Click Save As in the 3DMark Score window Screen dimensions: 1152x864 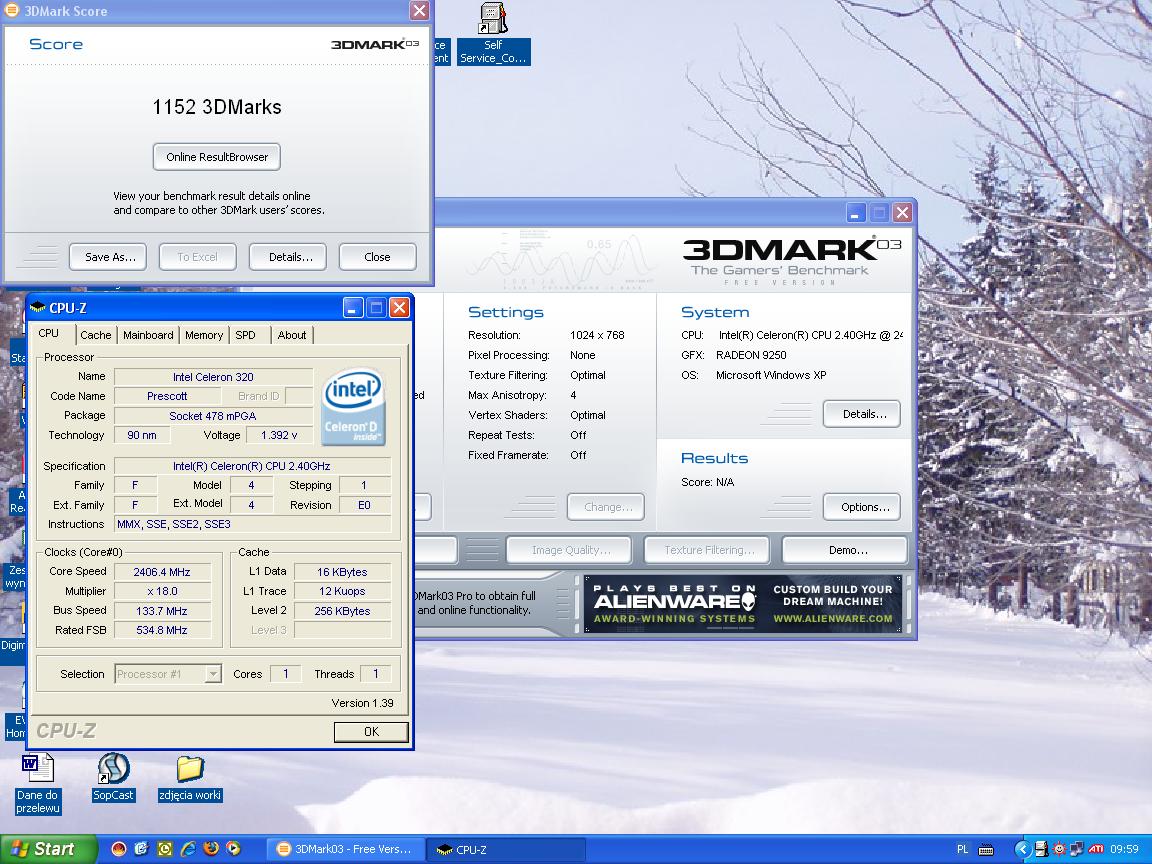(x=108, y=257)
